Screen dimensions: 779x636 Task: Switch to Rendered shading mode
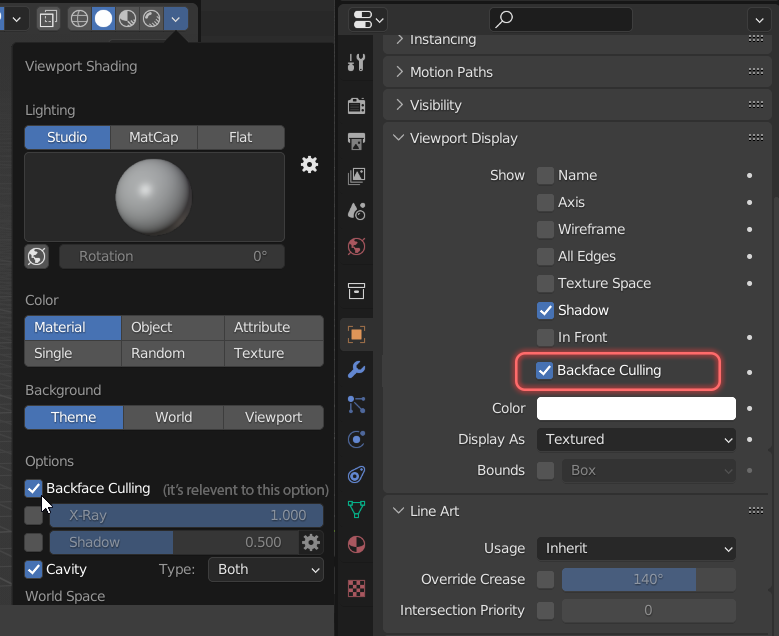point(152,19)
